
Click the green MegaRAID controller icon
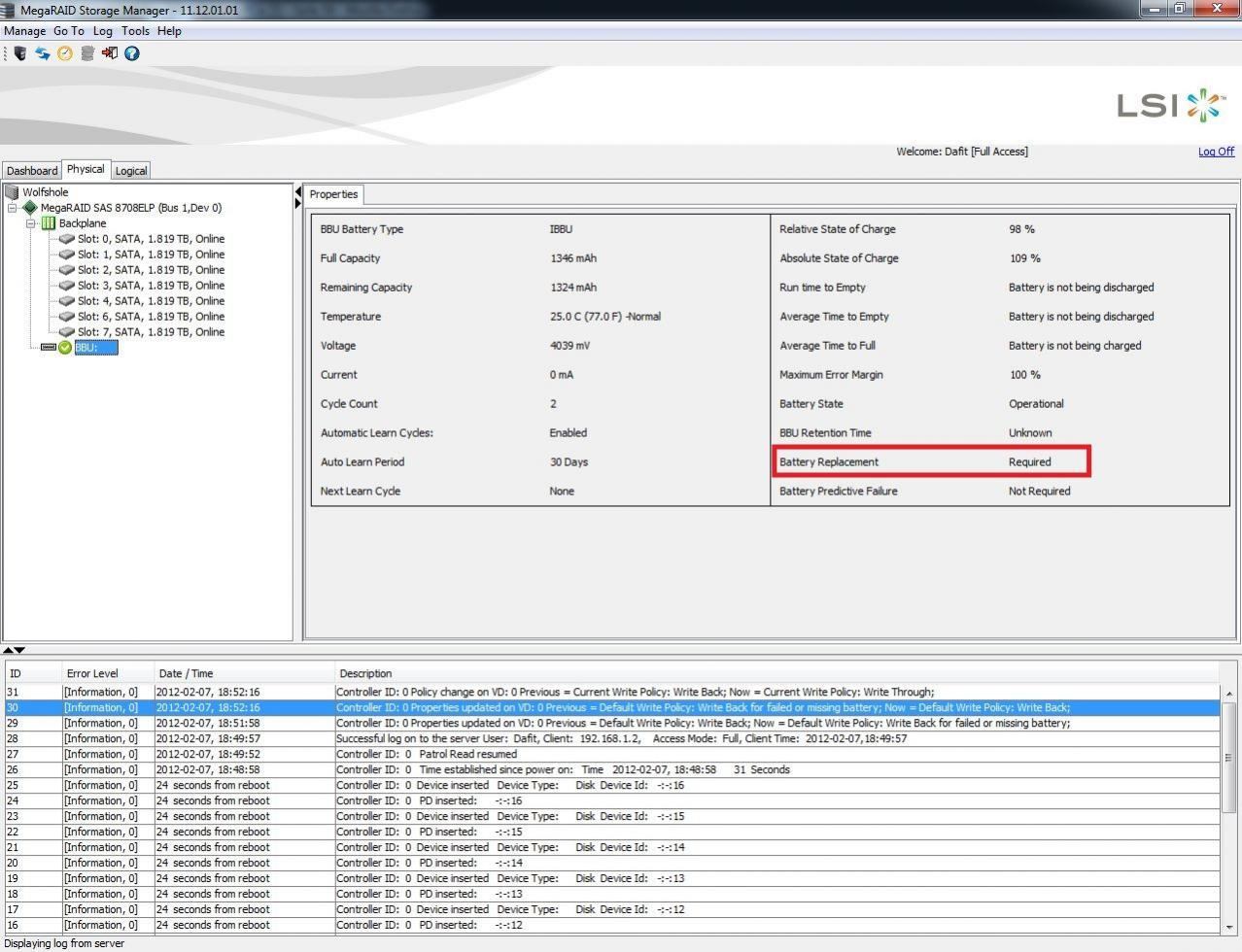30,208
